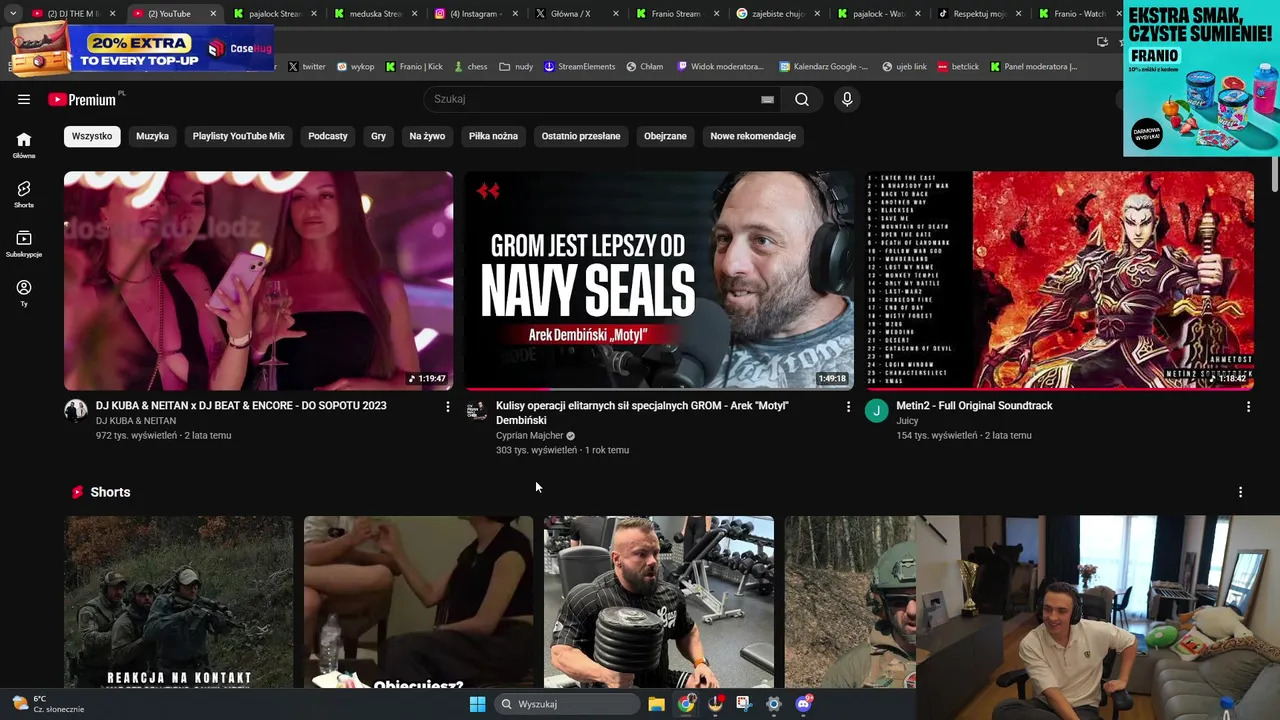
Task: Open the YouTube hamburger guide menu
Action: tap(24, 99)
